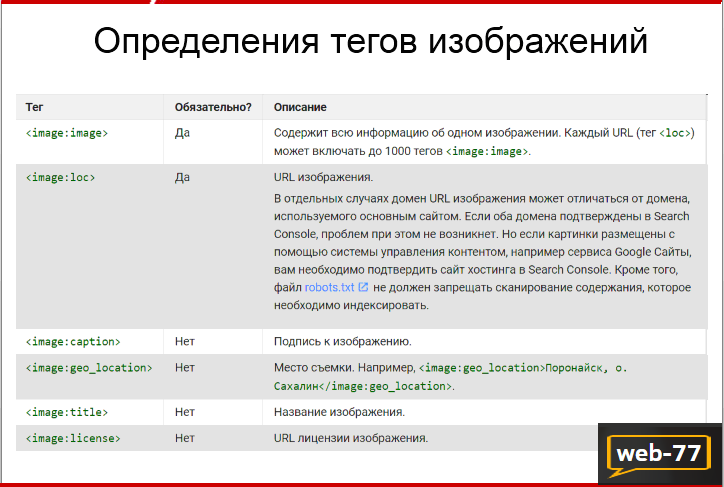Viewport: 724px width, 487px height.
Task: Click the 'Тег' column header
Action: [35, 107]
